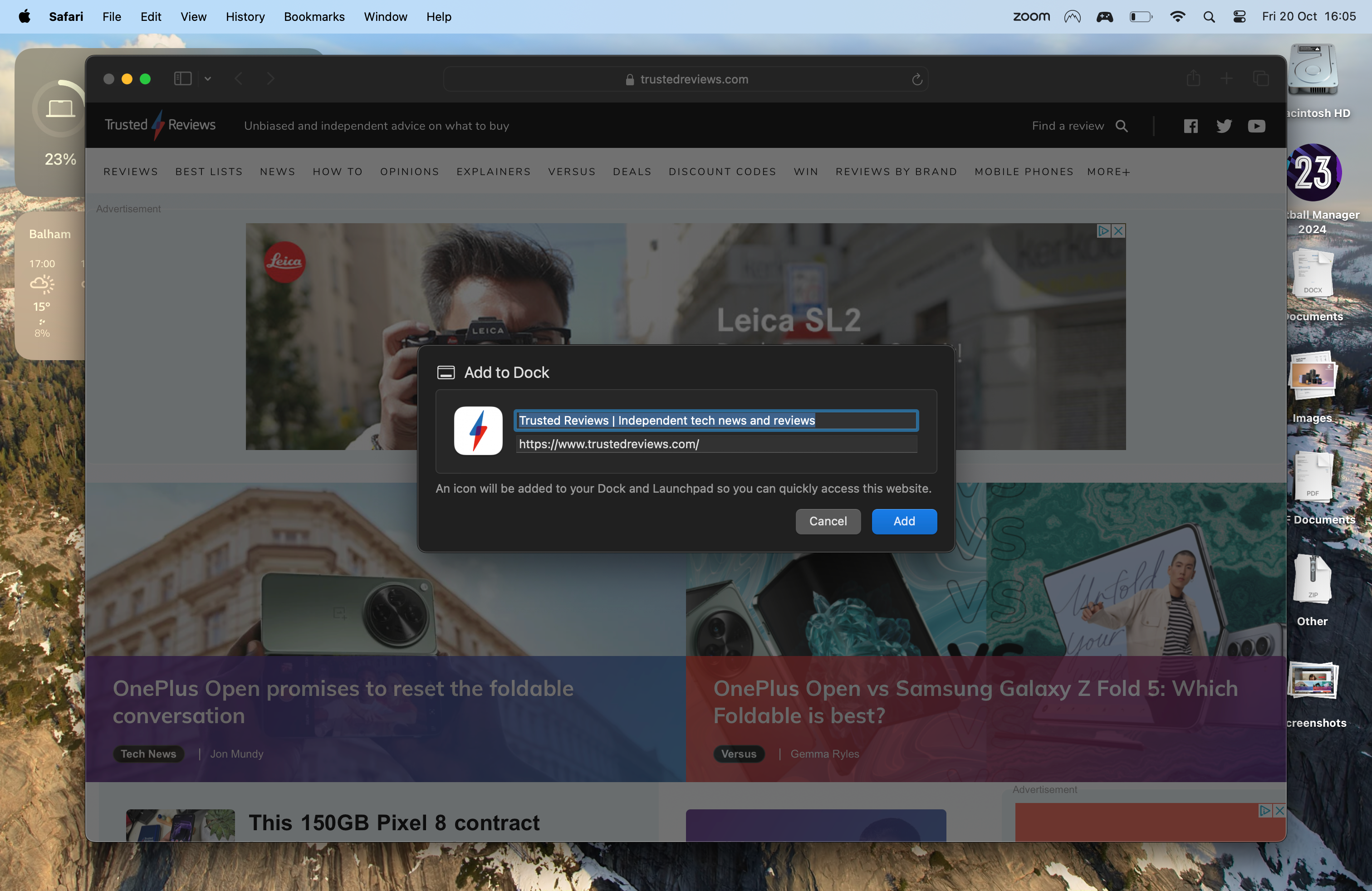Click the AdChoices icon on Leica ad
The height and width of the screenshot is (891, 1372).
tap(1103, 230)
